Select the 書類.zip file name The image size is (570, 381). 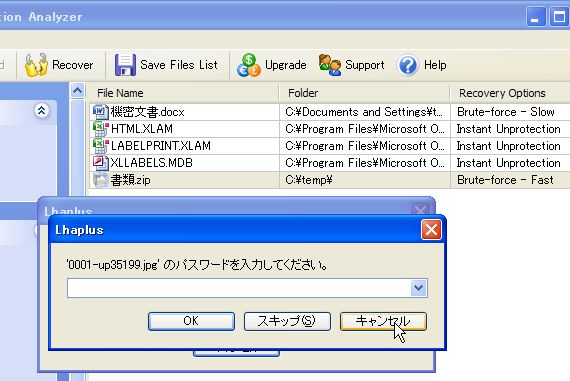point(131,180)
